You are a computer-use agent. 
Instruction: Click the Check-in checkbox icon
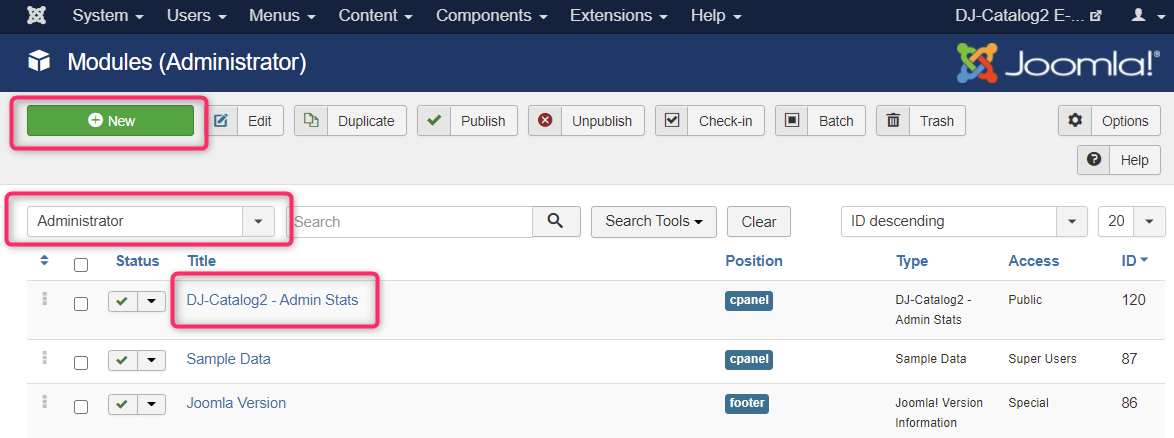(x=672, y=120)
